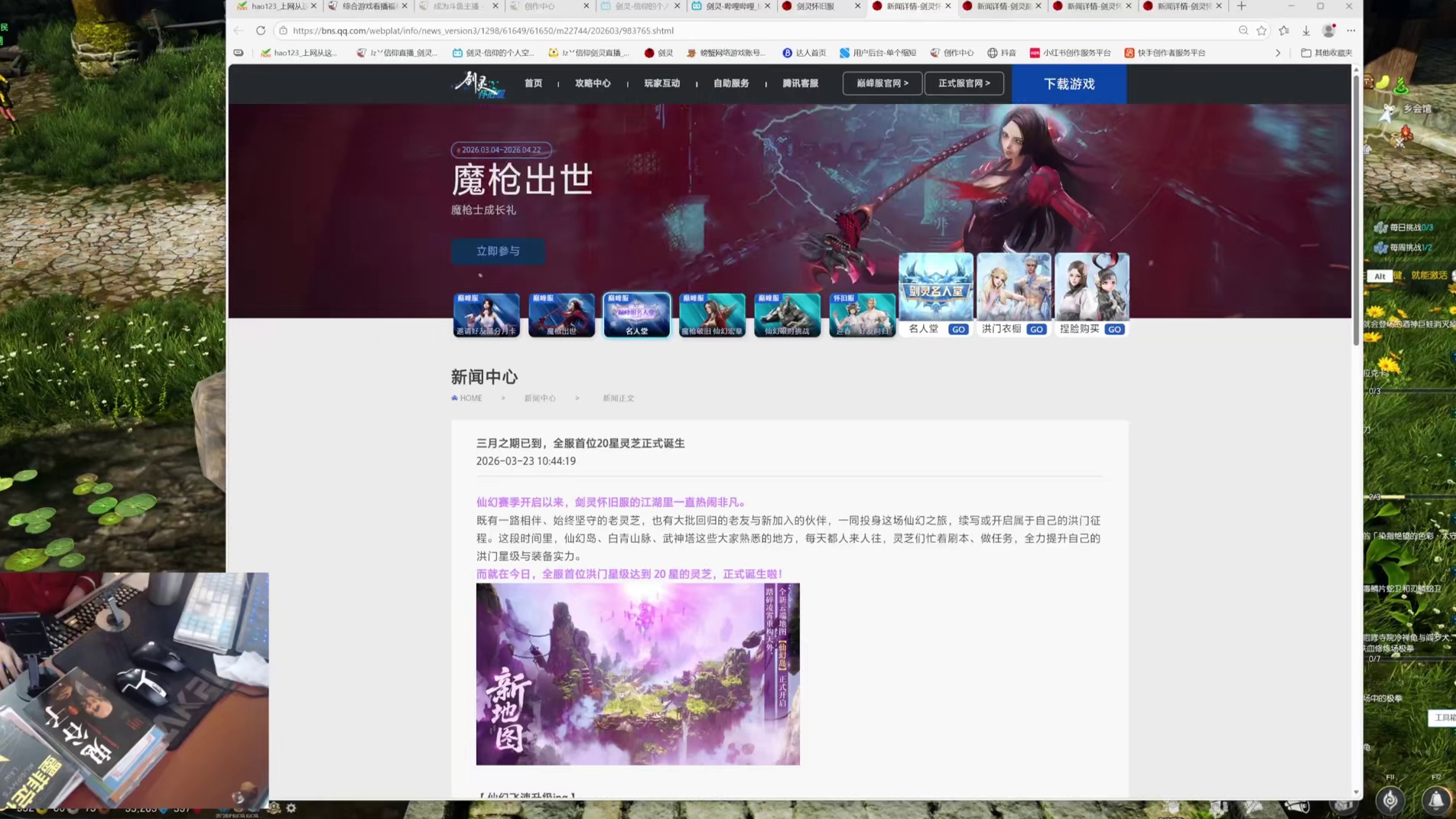This screenshot has height=819, width=1456.
Task: Reload the page with the refresh icon
Action: (x=261, y=31)
